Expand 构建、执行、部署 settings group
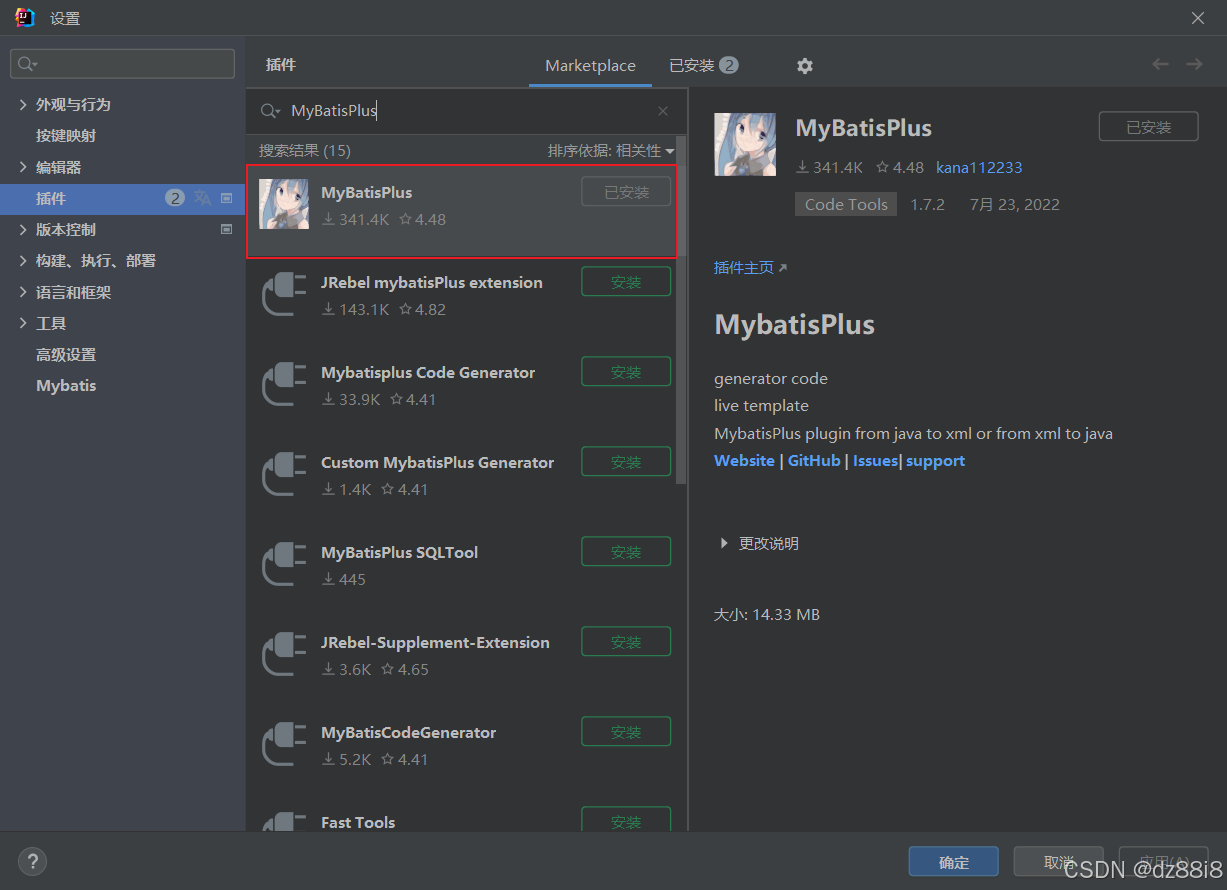Image resolution: width=1227 pixels, height=890 pixels. click(x=23, y=260)
